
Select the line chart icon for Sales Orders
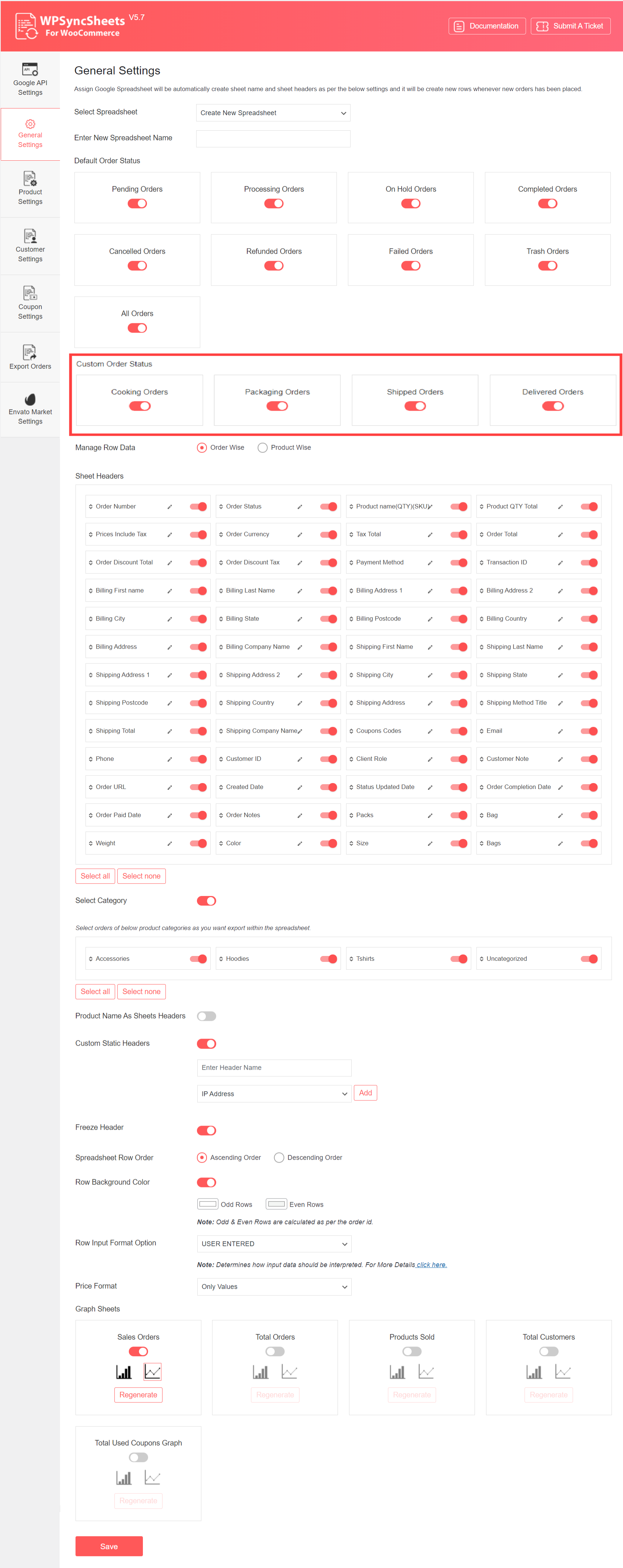point(153,1372)
